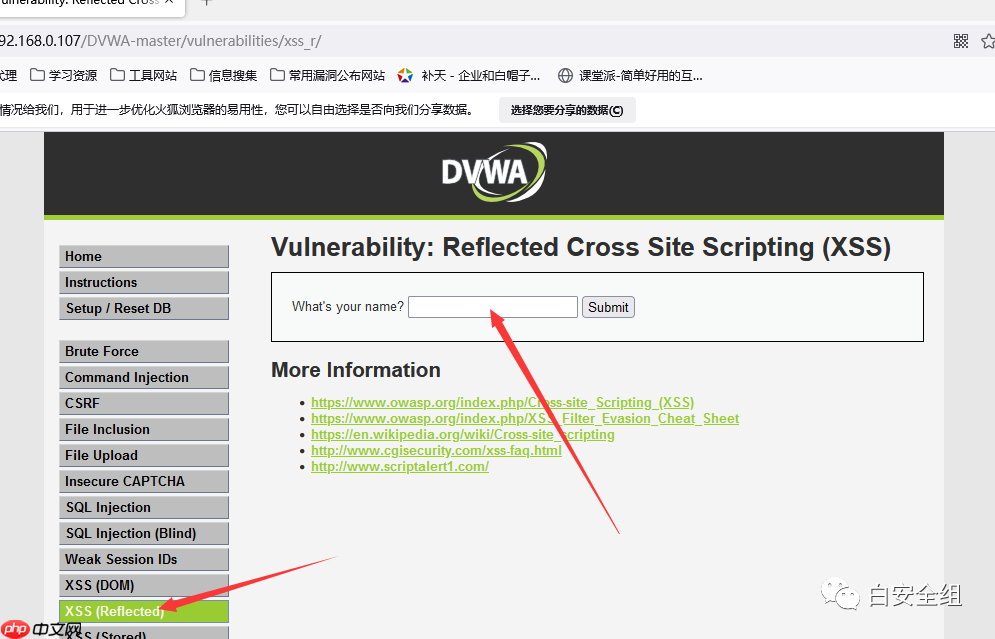This screenshot has height=639, width=995.
Task: Open the 课堂派 bookmark
Action: [x=630, y=76]
